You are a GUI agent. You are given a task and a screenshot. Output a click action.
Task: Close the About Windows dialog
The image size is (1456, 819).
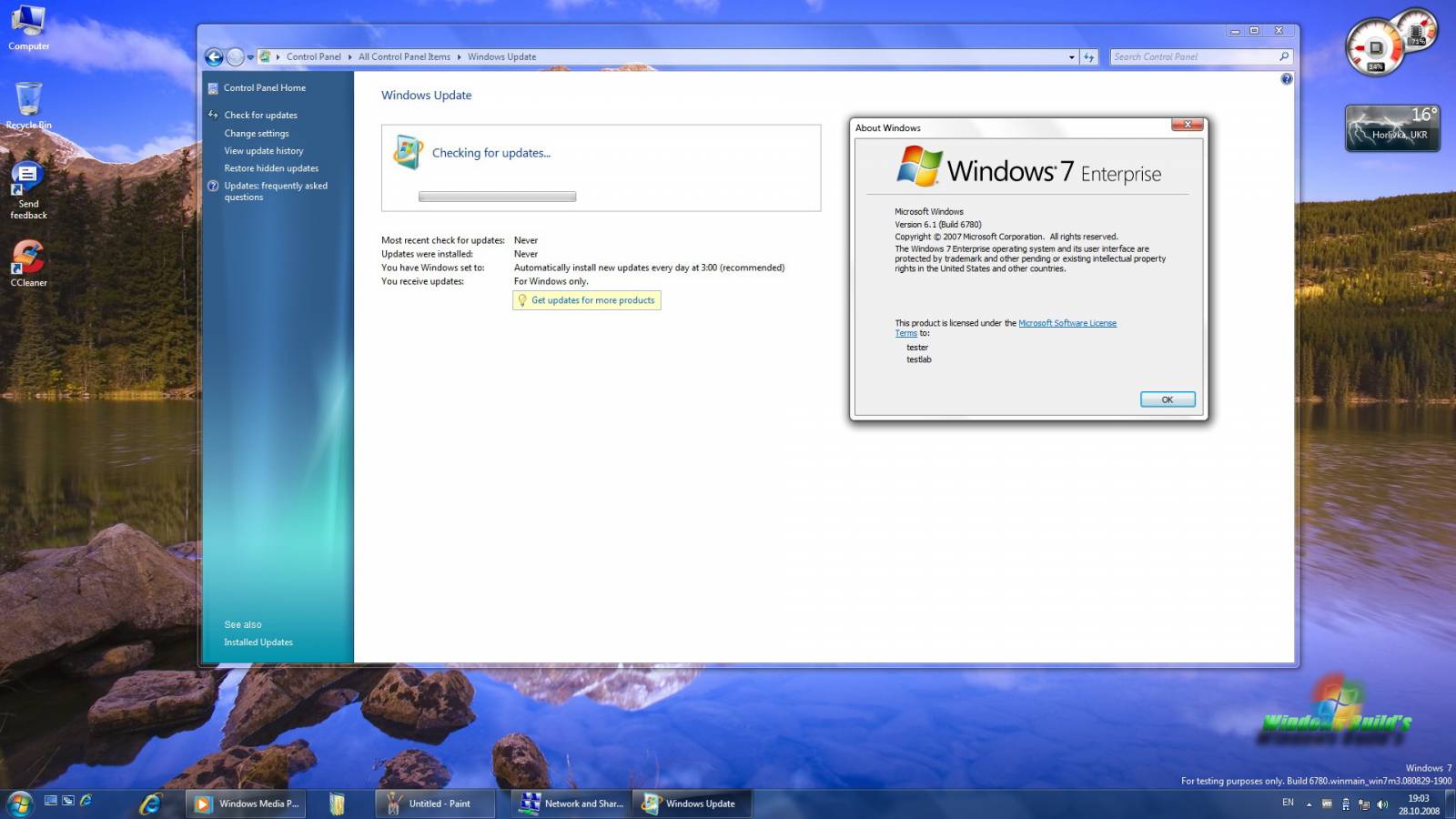pos(1187,125)
